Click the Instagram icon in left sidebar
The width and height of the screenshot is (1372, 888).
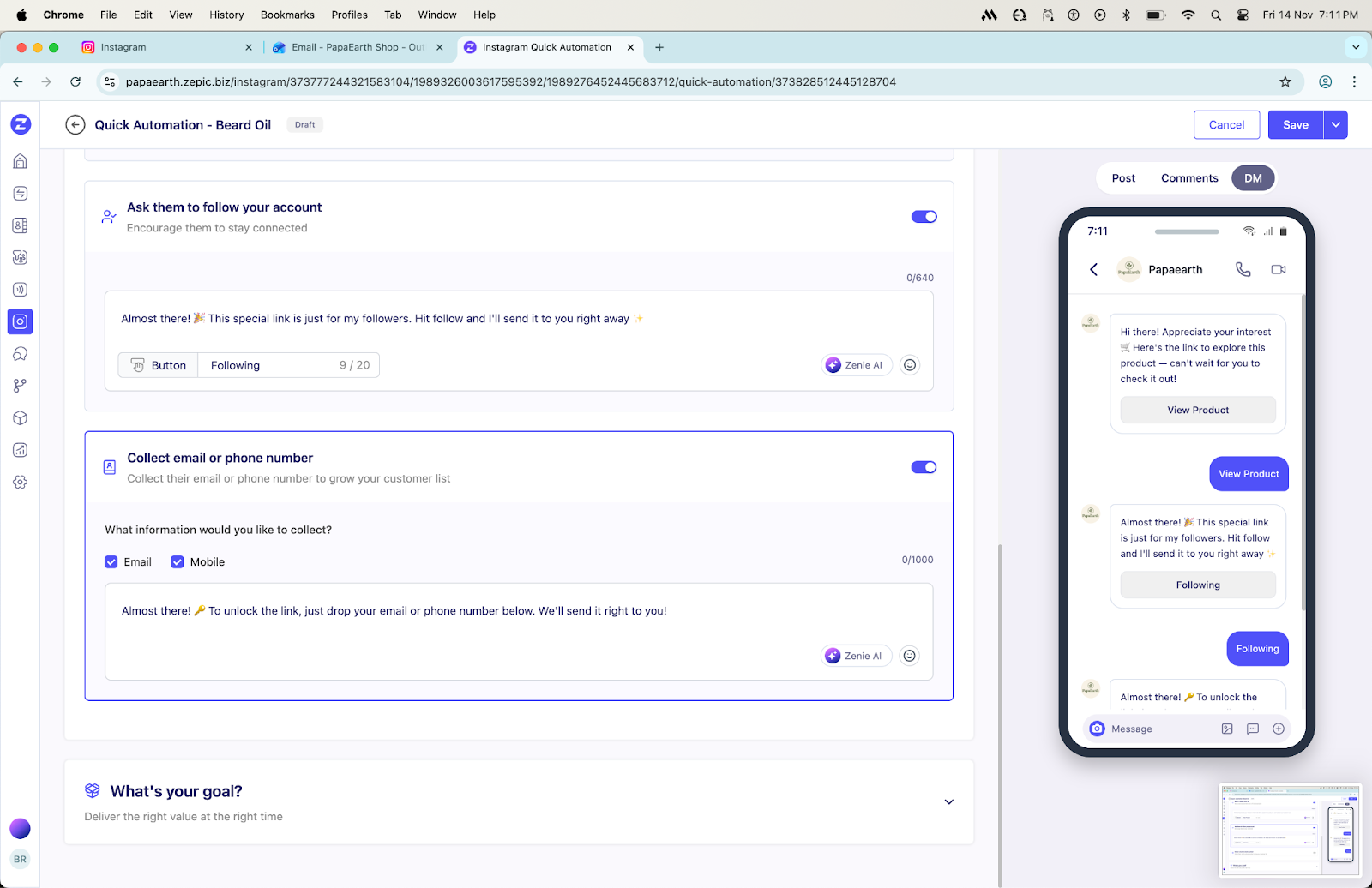[21, 321]
